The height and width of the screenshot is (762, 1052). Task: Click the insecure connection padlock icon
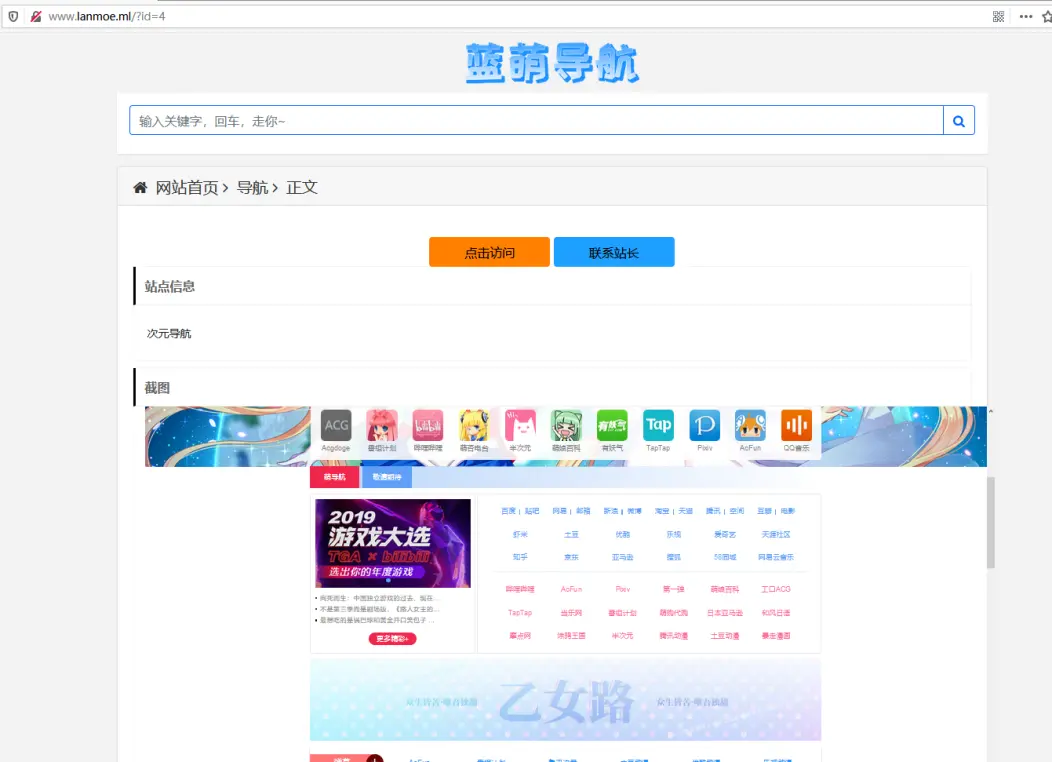(35, 16)
